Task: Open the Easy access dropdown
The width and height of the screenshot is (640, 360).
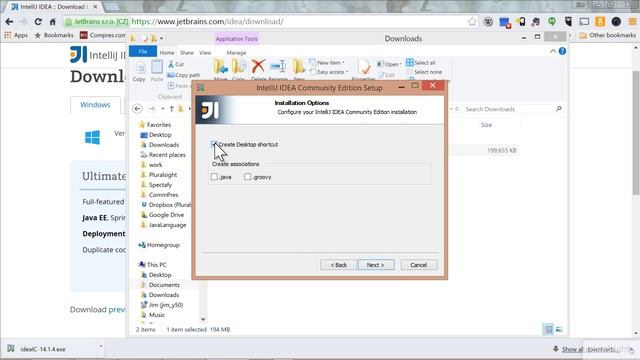Action: tap(329, 72)
